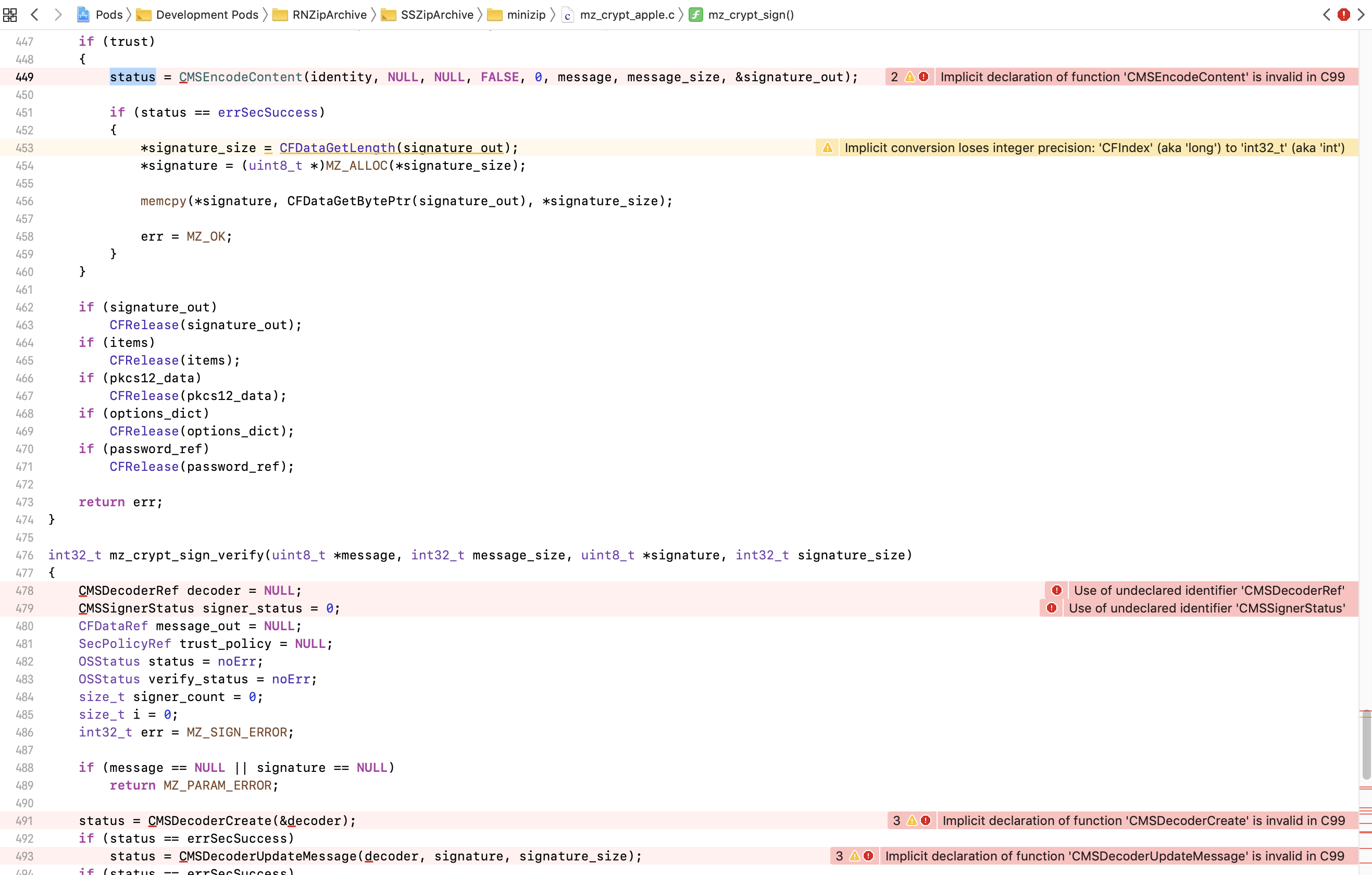This screenshot has width=1372, height=875.
Task: Click the Pods project icon in breadcrumb
Action: (83, 15)
